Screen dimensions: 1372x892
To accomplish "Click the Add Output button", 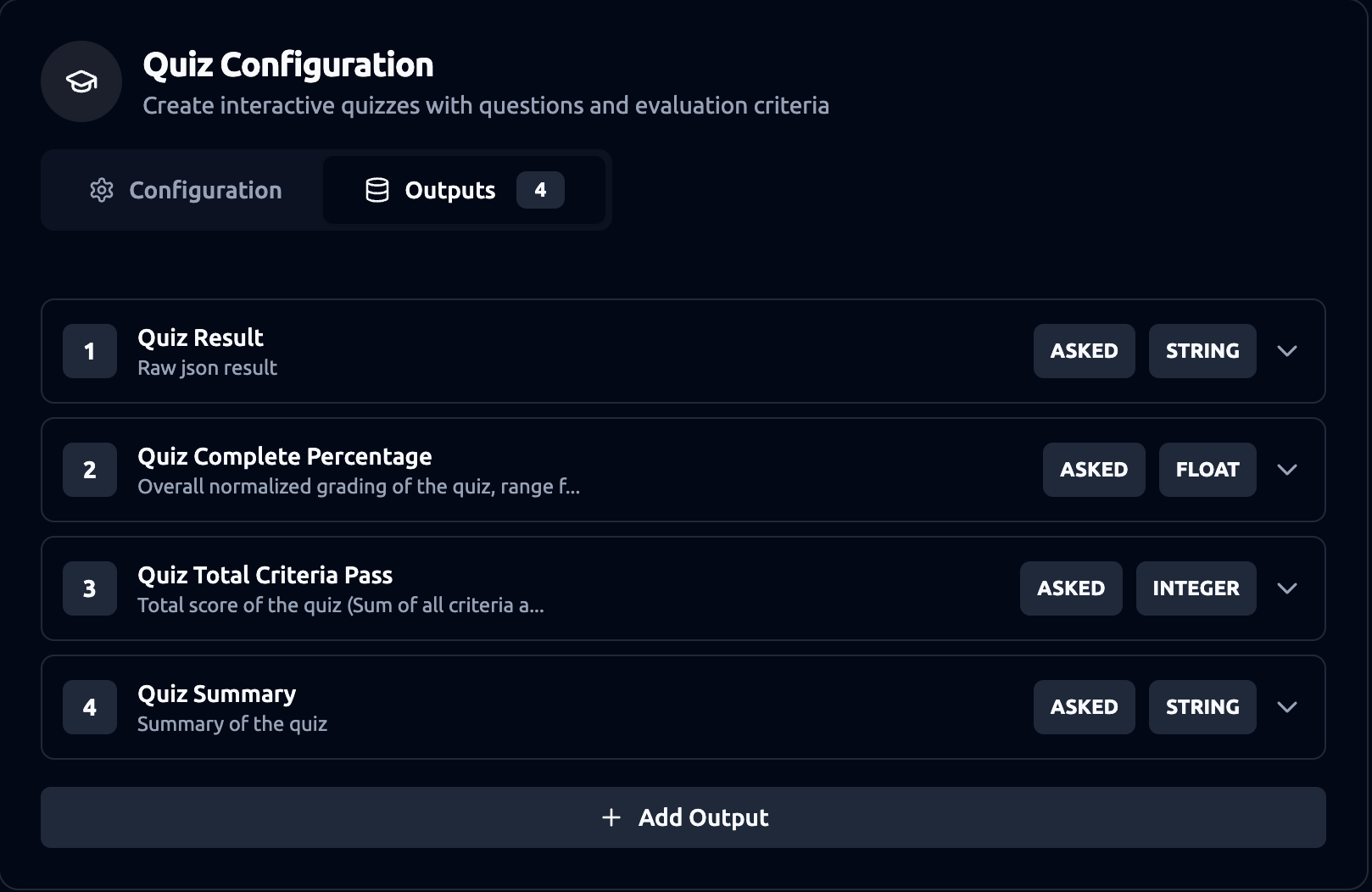I will pos(683,817).
